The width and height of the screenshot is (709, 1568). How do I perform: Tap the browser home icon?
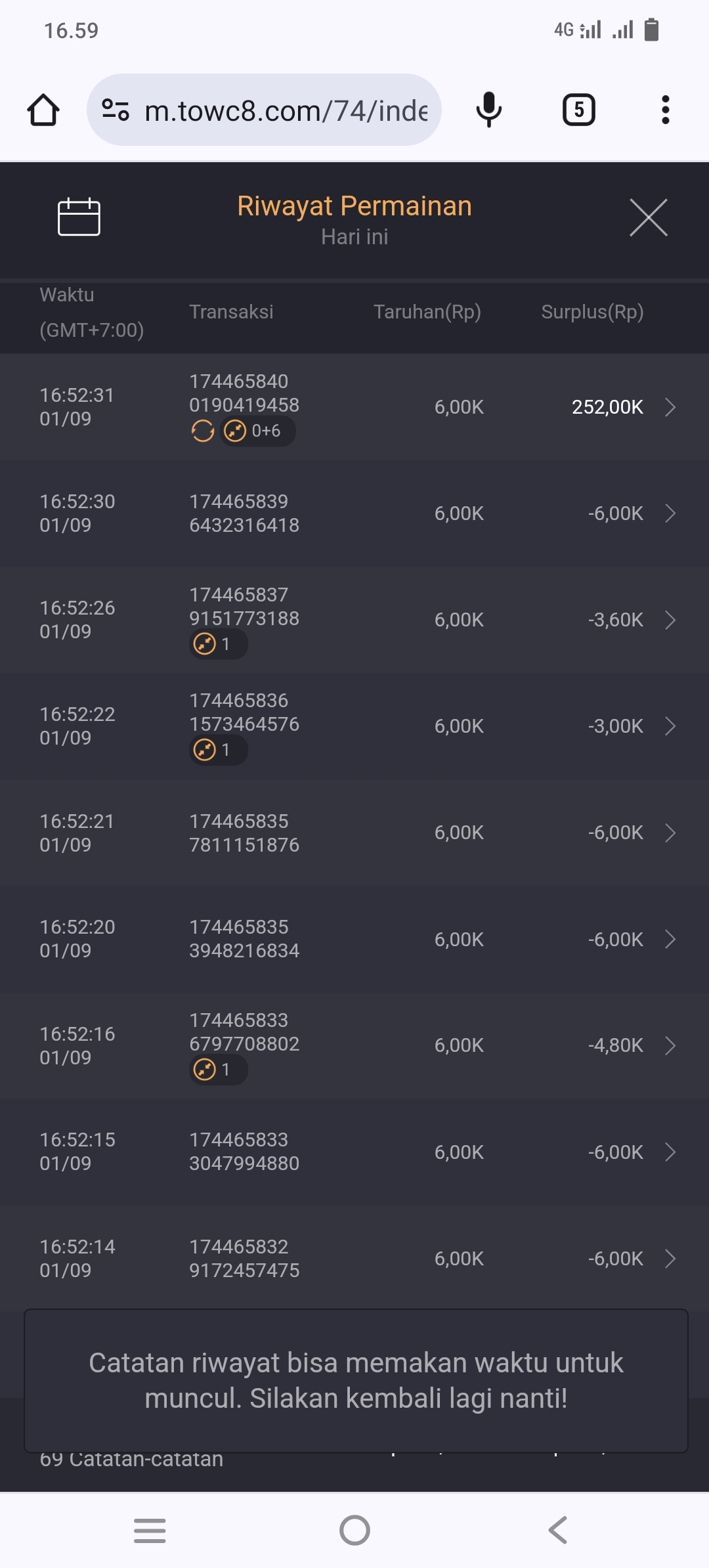[43, 110]
